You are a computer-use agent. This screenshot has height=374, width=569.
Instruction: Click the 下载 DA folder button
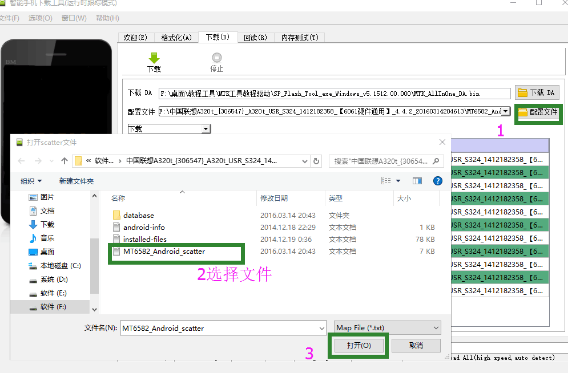(537, 93)
